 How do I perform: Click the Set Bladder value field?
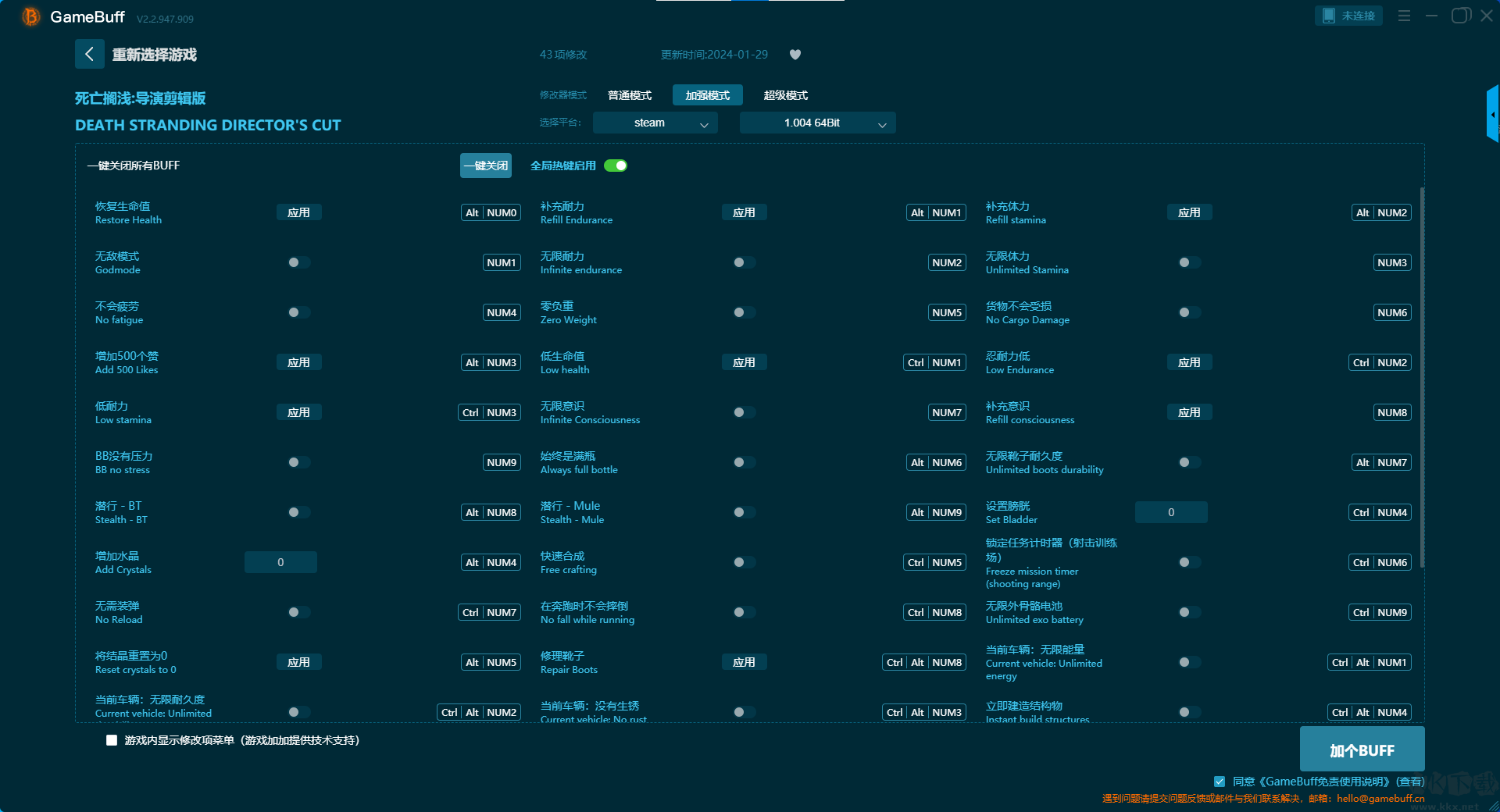point(1171,512)
